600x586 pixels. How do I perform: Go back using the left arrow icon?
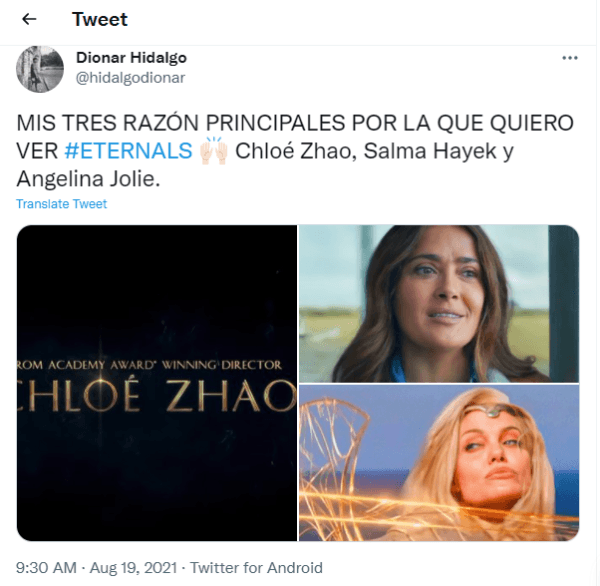pos(29,19)
